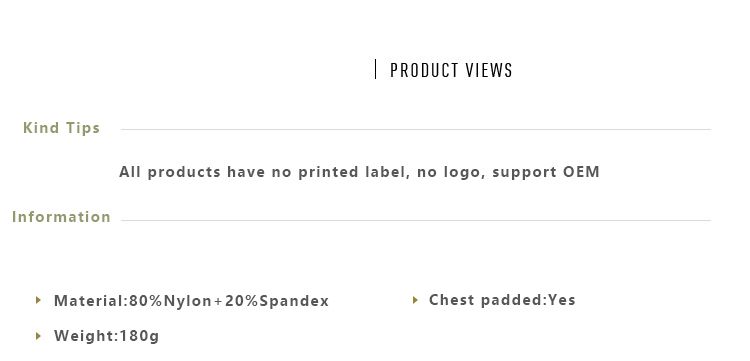This screenshot has height=361, width=750.
Task: Click the triangle bullet beside Chest padded
Action: 415,300
